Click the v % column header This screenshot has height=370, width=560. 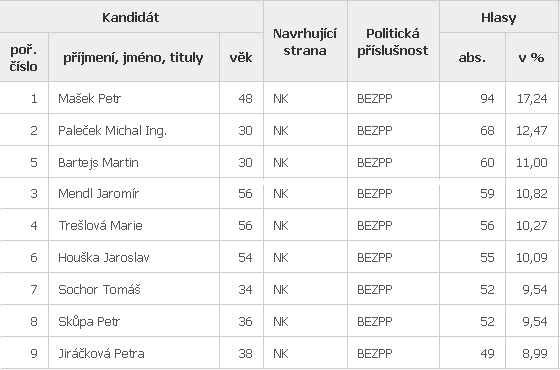coord(531,57)
